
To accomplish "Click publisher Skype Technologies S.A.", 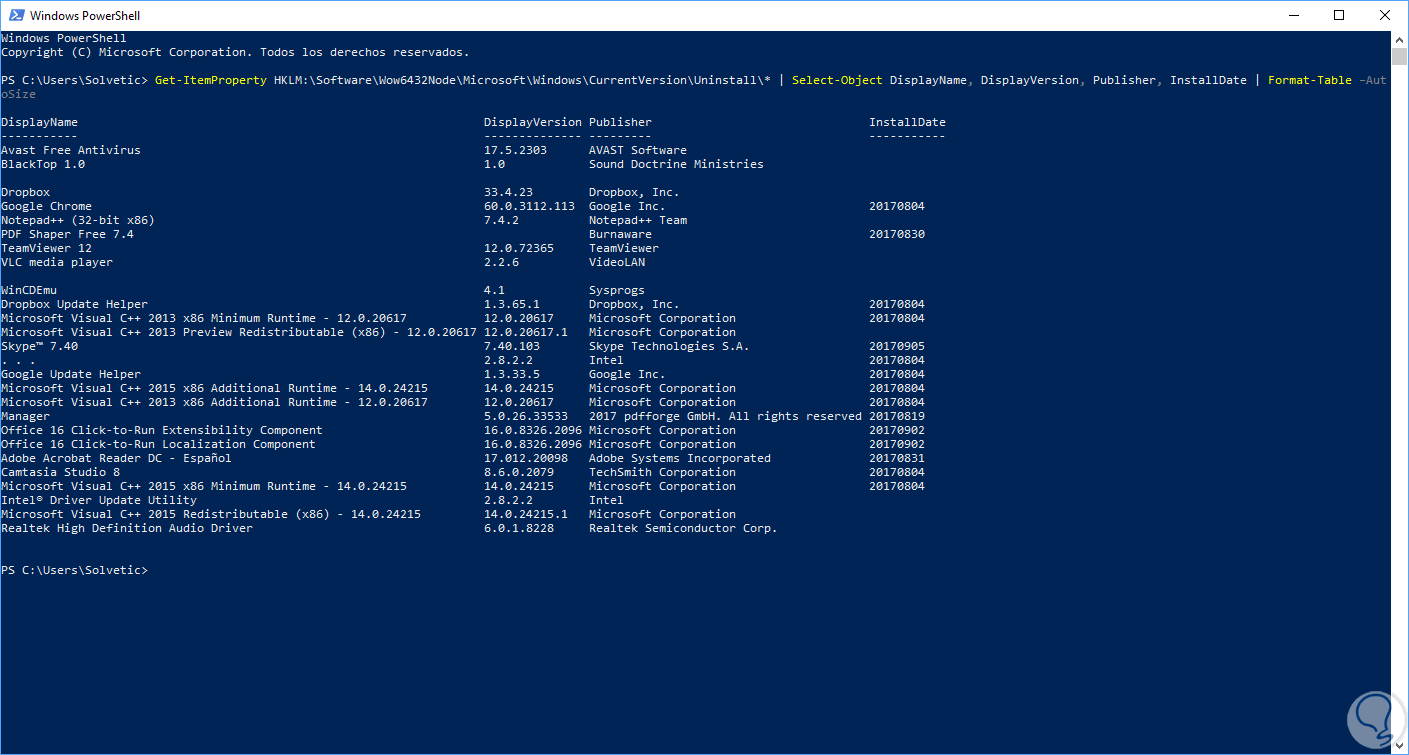I will click(x=669, y=346).
